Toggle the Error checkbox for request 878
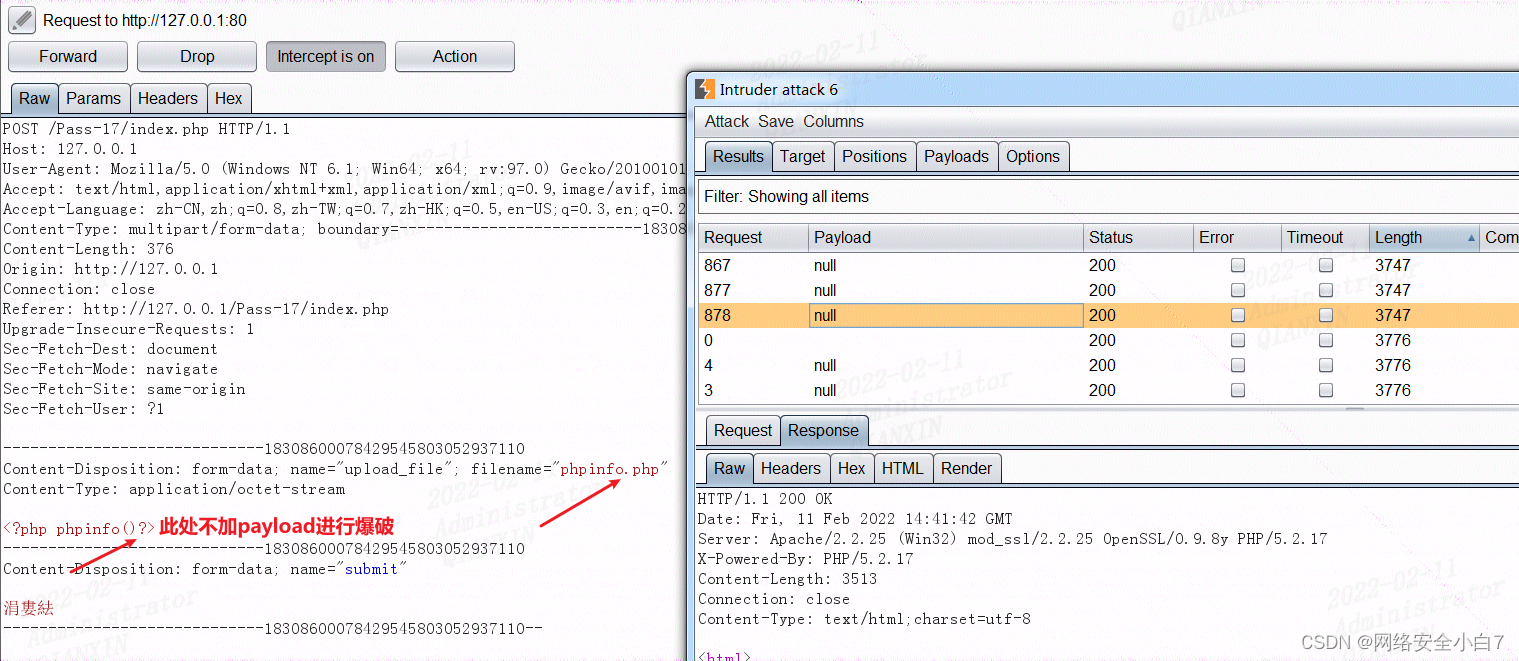The width and height of the screenshot is (1519, 661). pyautogui.click(x=1238, y=315)
